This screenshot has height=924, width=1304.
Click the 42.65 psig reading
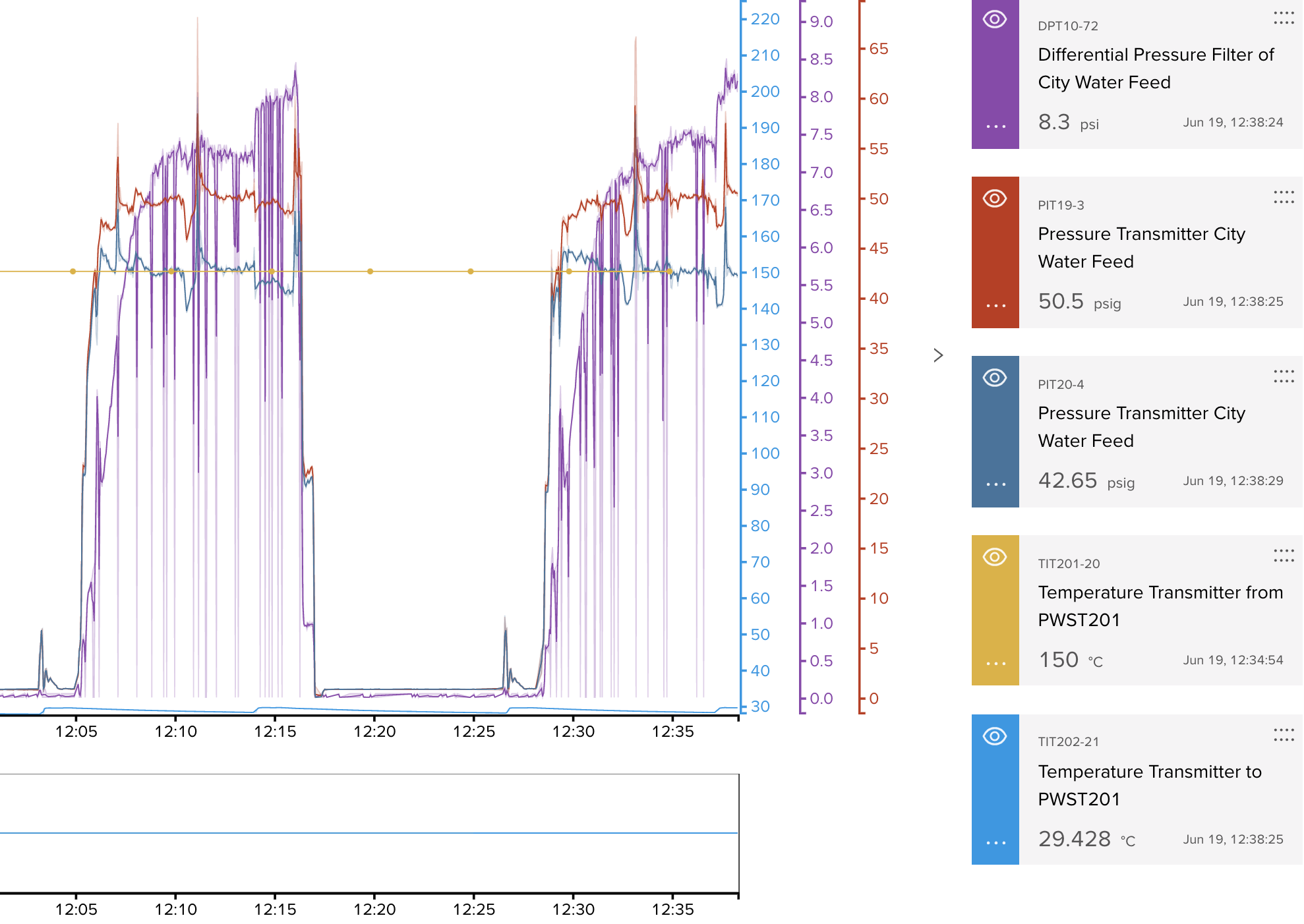coord(1086,481)
